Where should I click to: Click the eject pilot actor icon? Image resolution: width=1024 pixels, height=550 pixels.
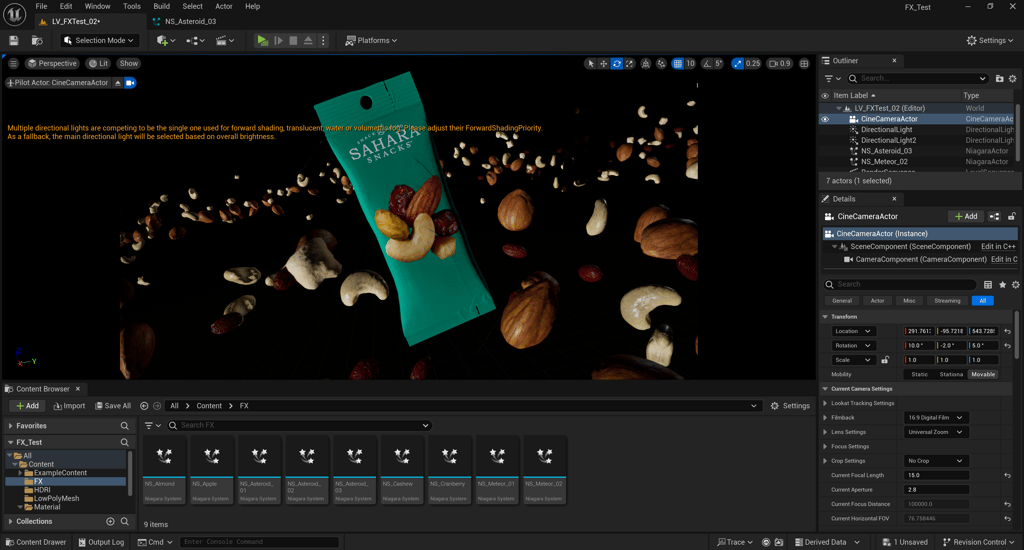point(117,83)
